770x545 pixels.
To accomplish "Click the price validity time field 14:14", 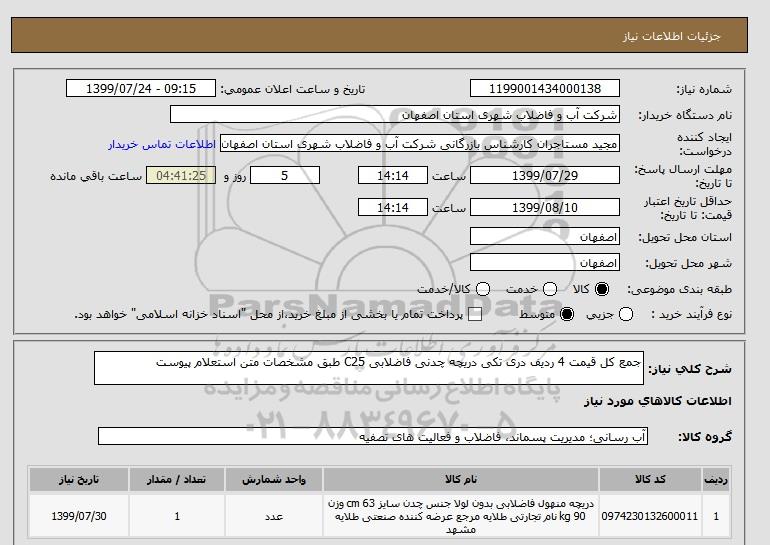I will click(393, 207).
